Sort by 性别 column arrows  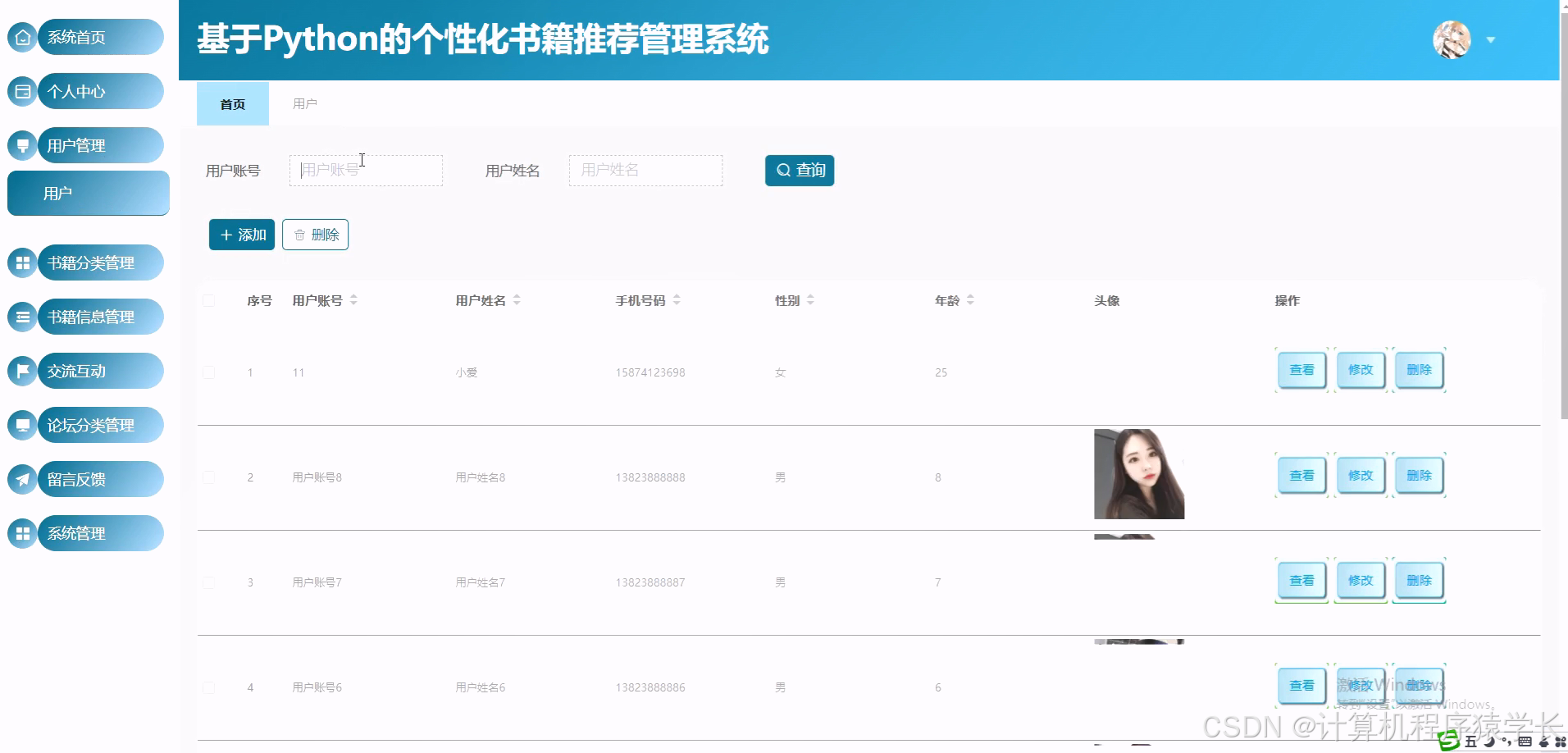pyautogui.click(x=810, y=300)
